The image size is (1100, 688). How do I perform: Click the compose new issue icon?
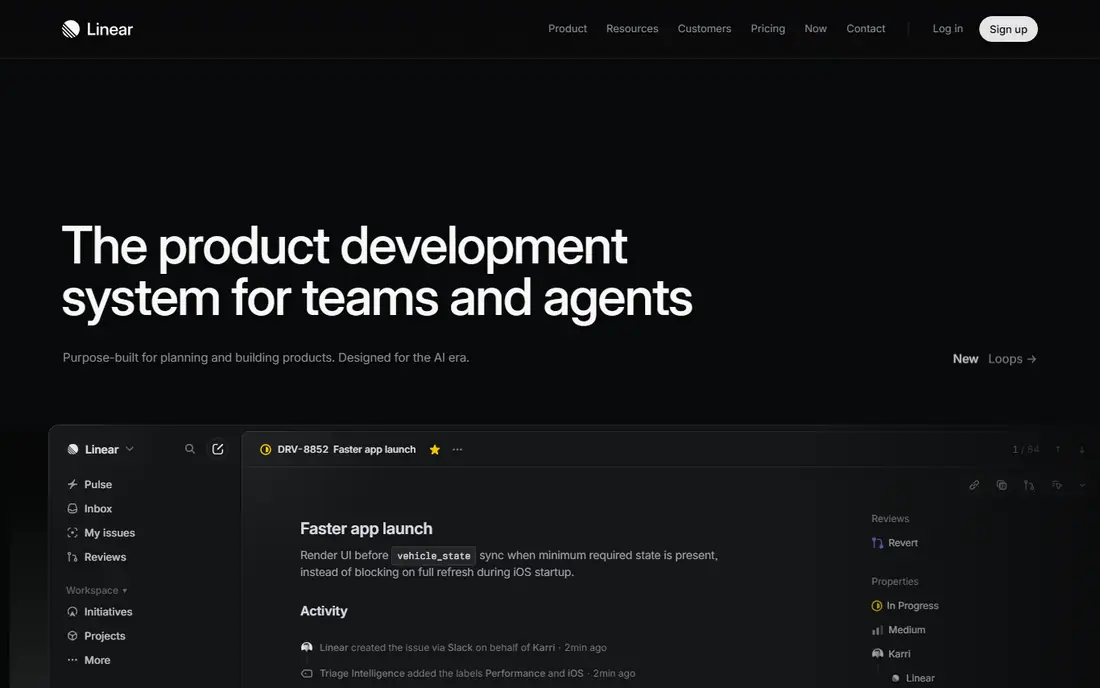click(217, 449)
